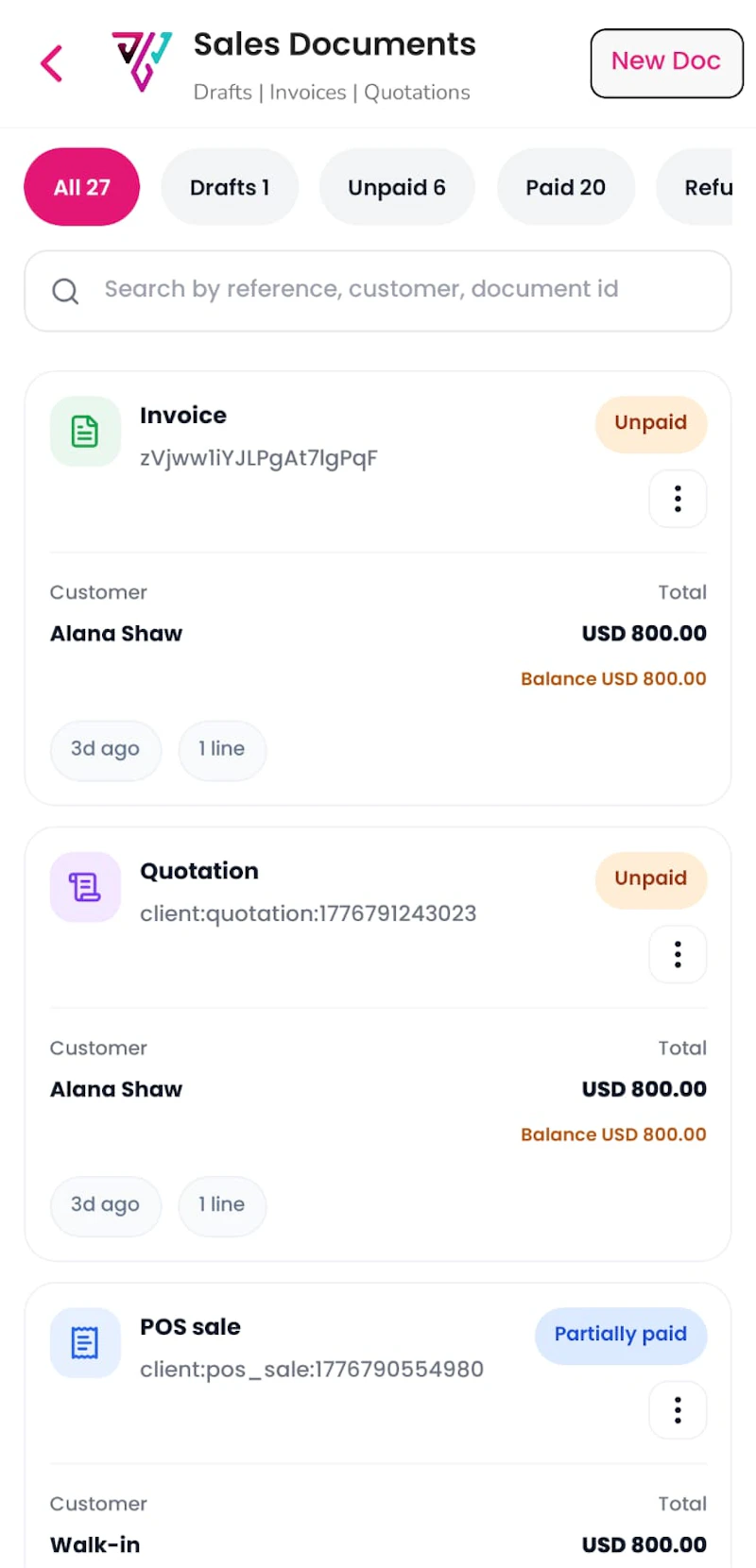The width and height of the screenshot is (756, 1568).
Task: Click the Unpaid badge on the Invoice card
Action: [x=651, y=423]
